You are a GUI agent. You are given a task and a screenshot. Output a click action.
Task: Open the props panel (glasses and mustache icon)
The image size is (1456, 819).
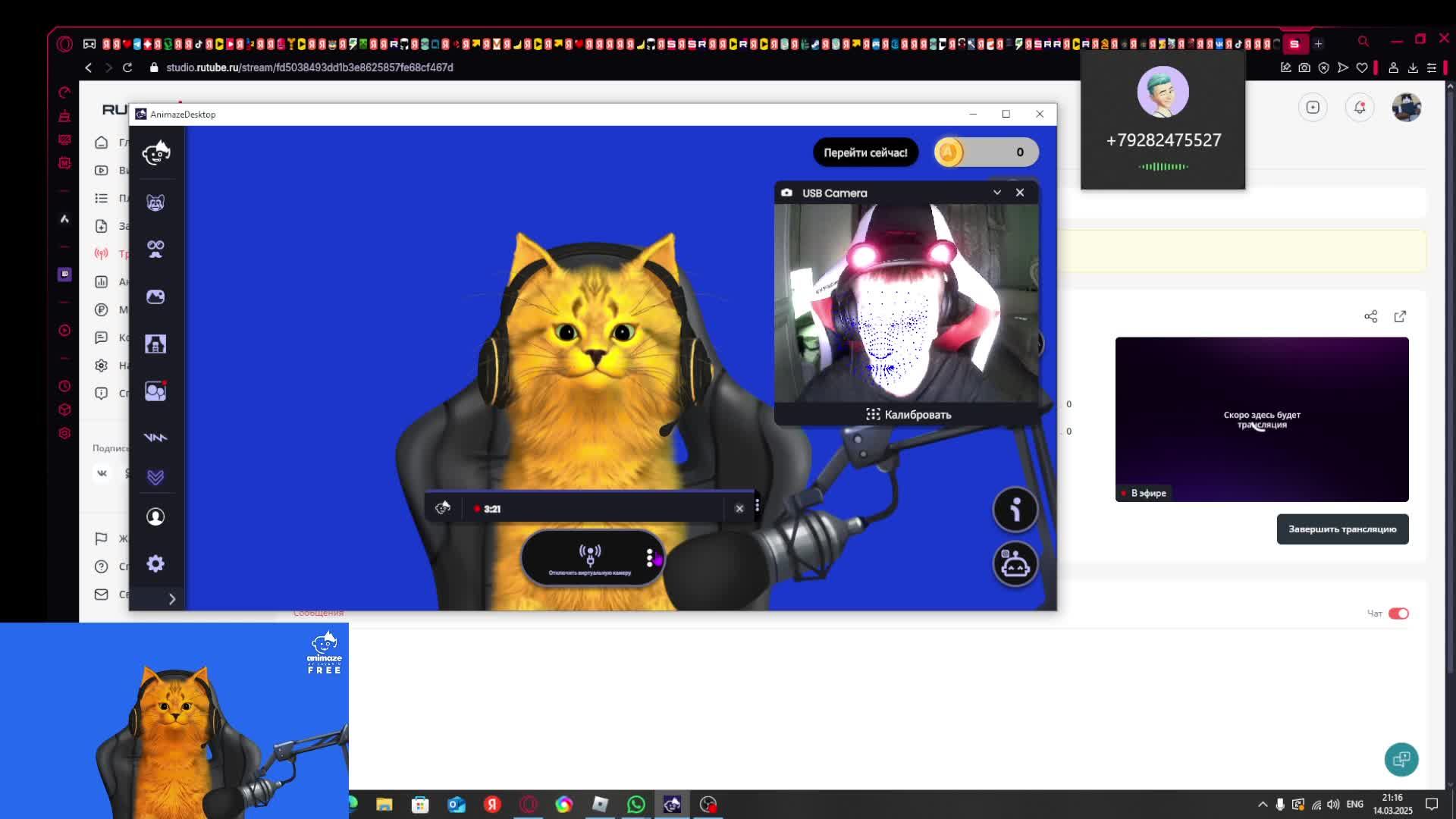[x=155, y=249]
